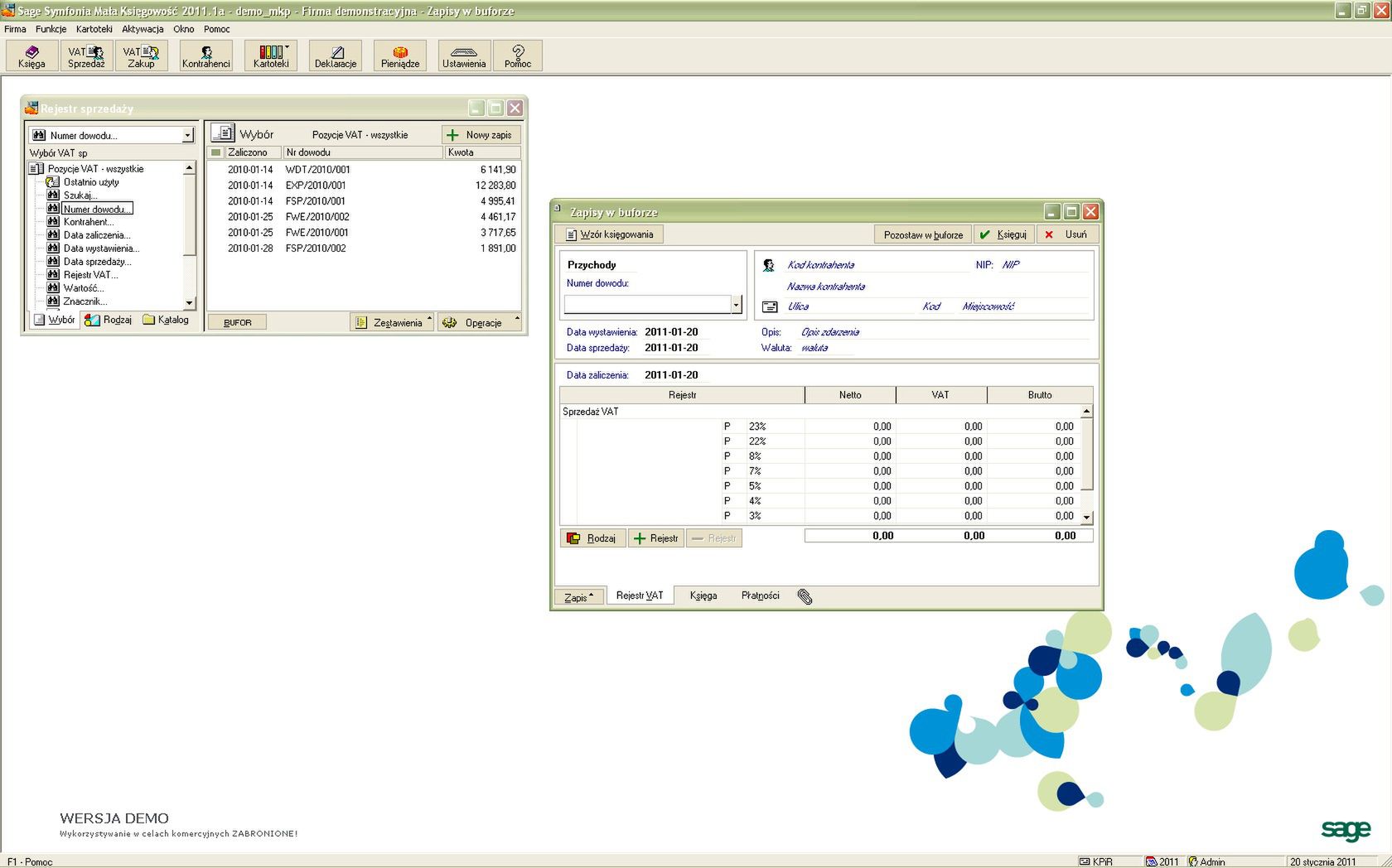Select Szukaj... in the VAT tree
Viewport: 1392px width, 868px height.
point(80,195)
